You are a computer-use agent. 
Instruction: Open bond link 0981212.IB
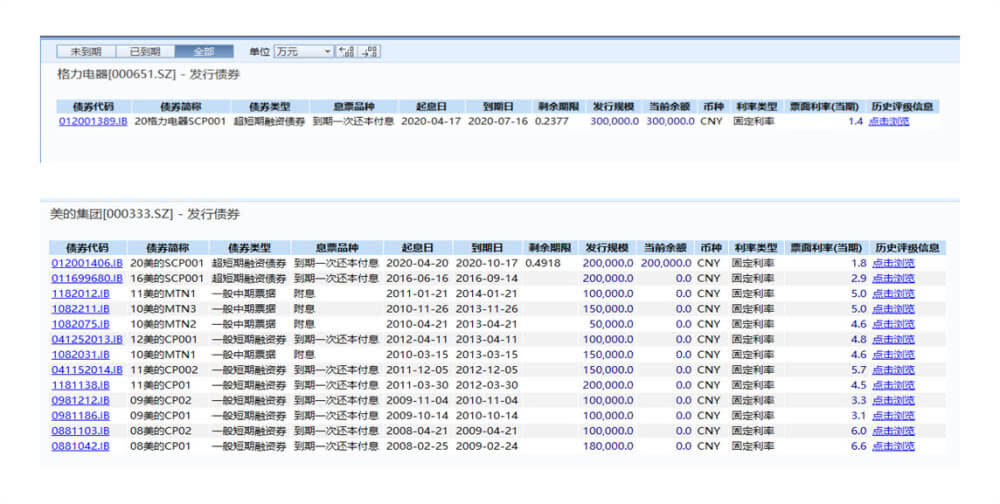[x=80, y=401]
